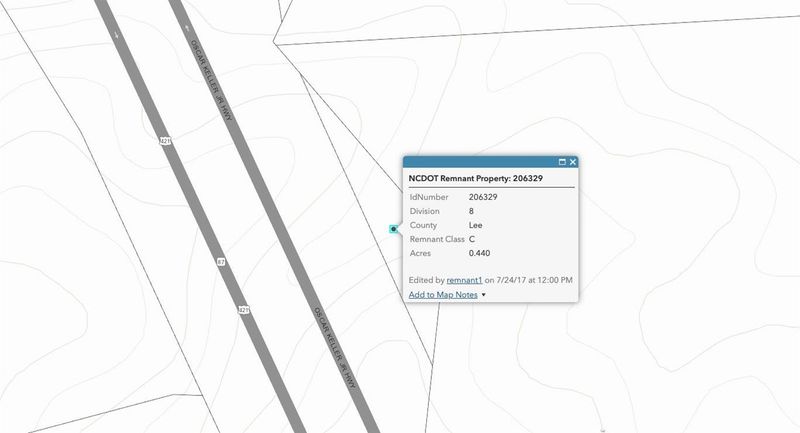800x433 pixels.
Task: Close the NCDOT Remnant Property popup
Action: [573, 162]
